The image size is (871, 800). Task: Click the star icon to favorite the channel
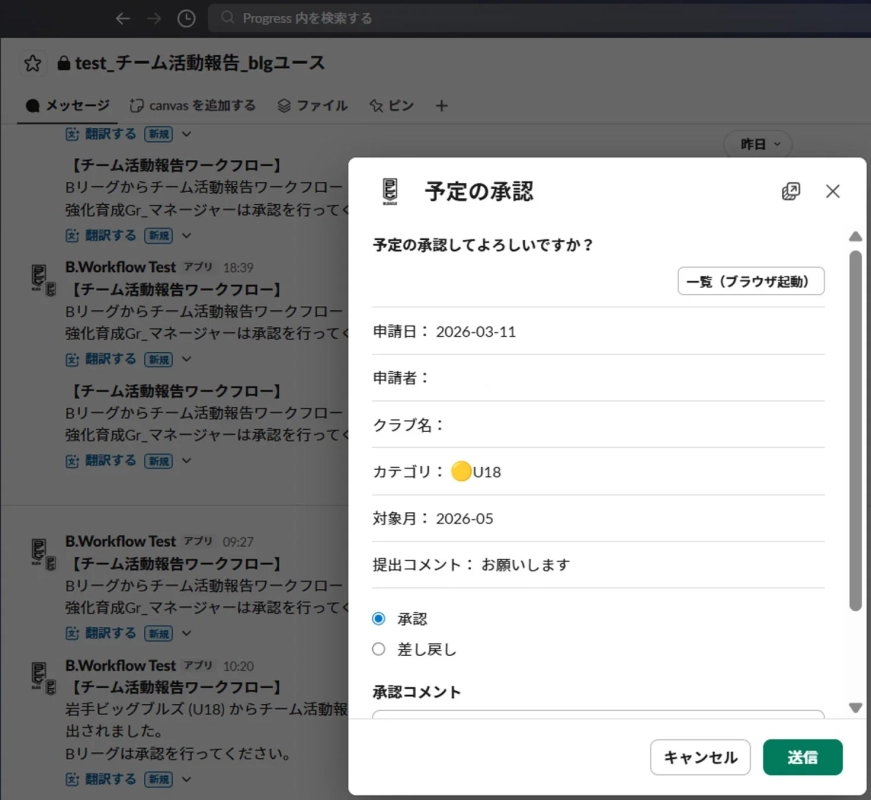coord(31,62)
